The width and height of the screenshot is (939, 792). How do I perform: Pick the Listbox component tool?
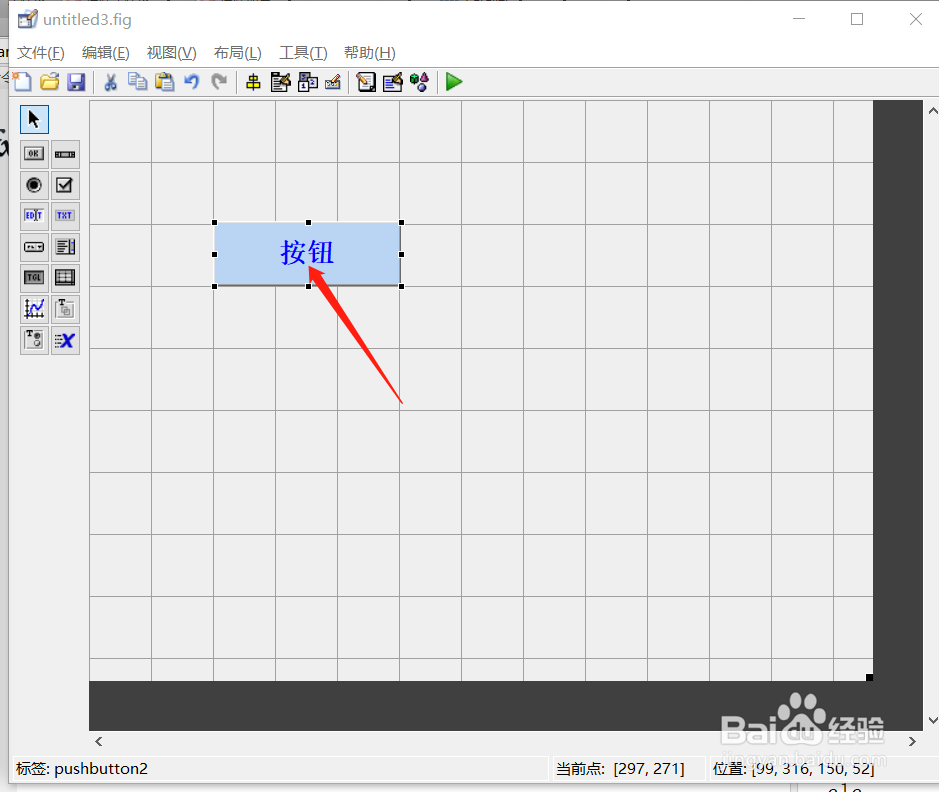point(65,247)
